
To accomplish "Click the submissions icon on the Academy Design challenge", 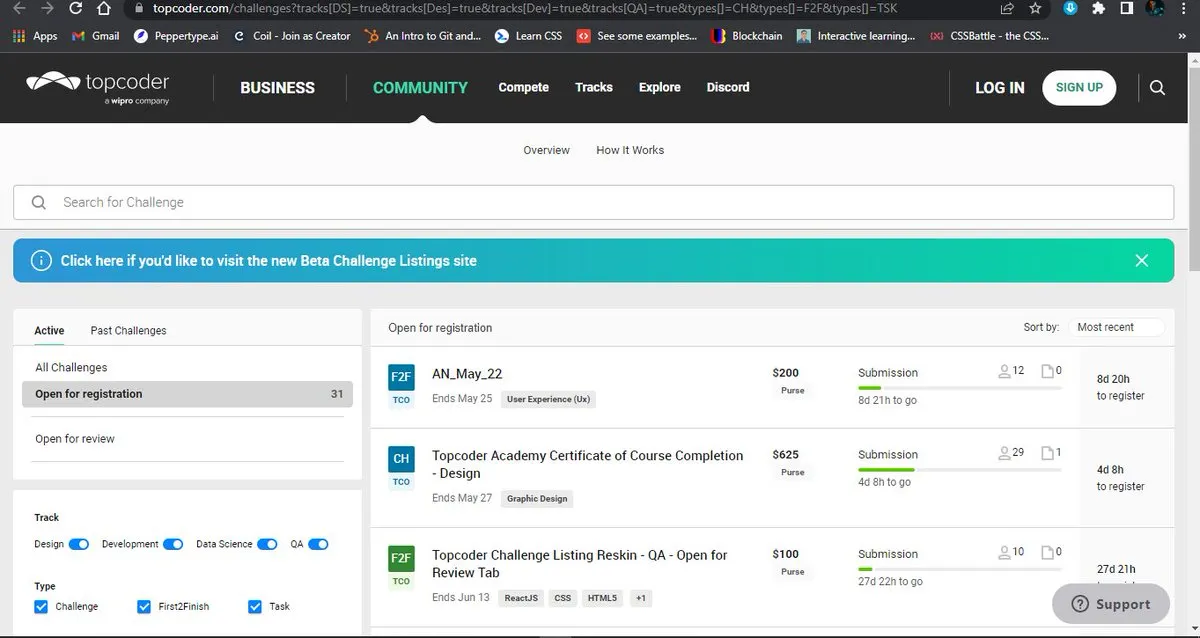I will pos(1047,452).
